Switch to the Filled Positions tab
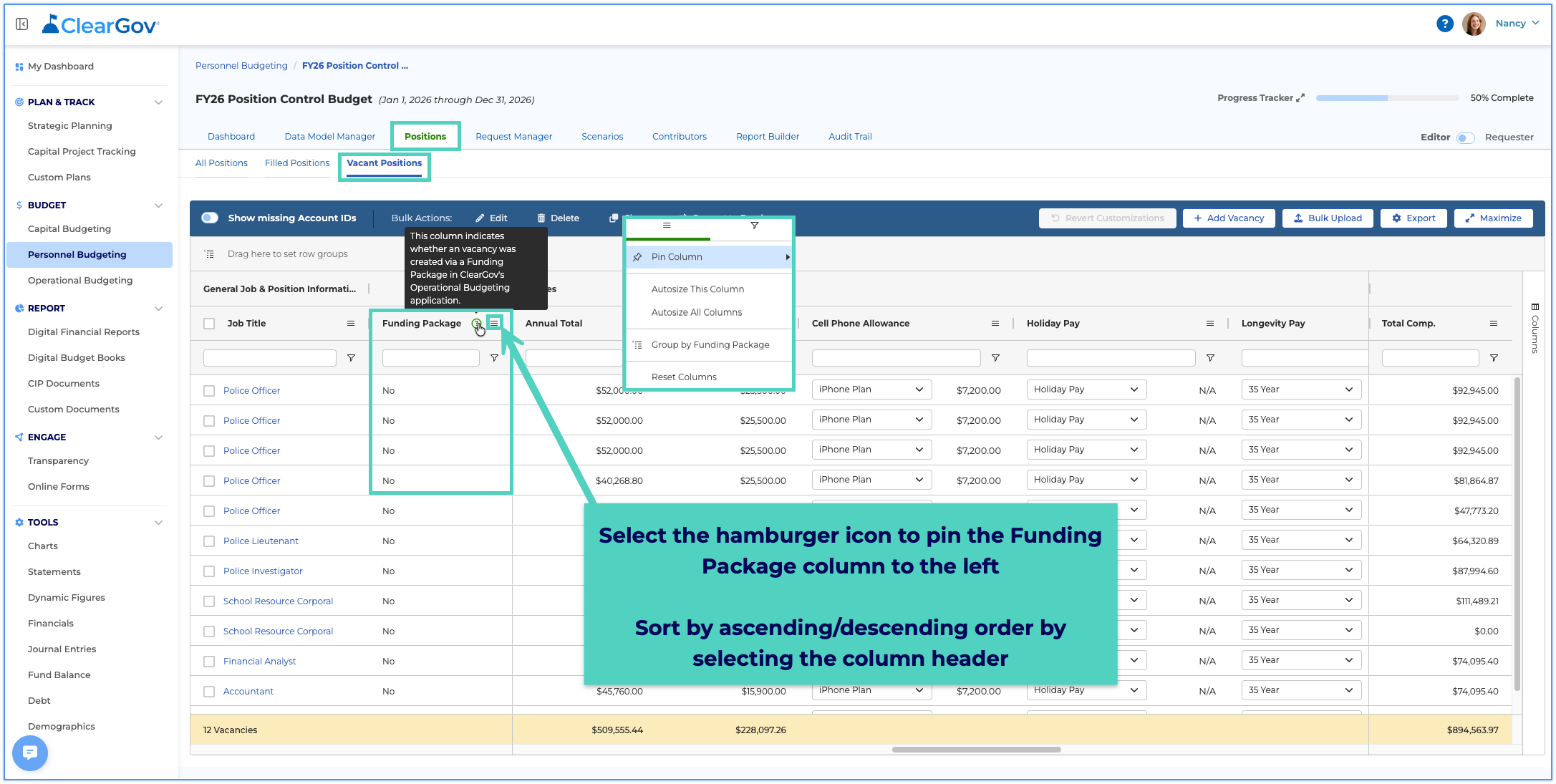 297,163
